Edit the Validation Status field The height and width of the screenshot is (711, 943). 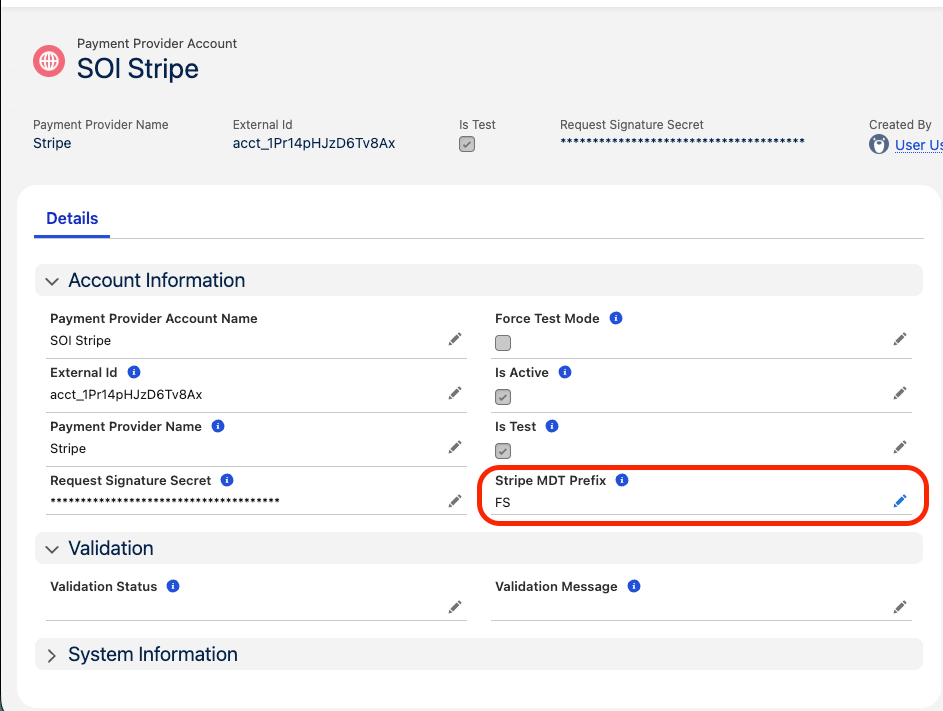pos(455,607)
